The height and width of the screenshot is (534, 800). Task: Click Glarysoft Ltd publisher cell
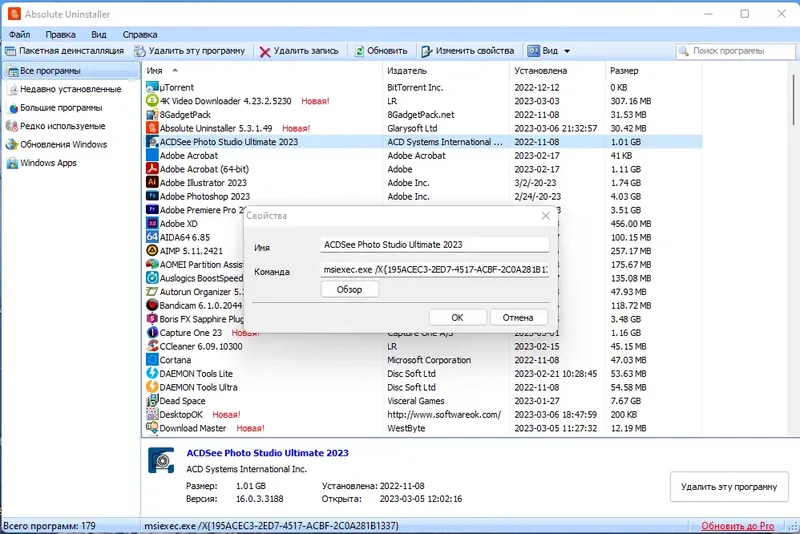pos(412,128)
